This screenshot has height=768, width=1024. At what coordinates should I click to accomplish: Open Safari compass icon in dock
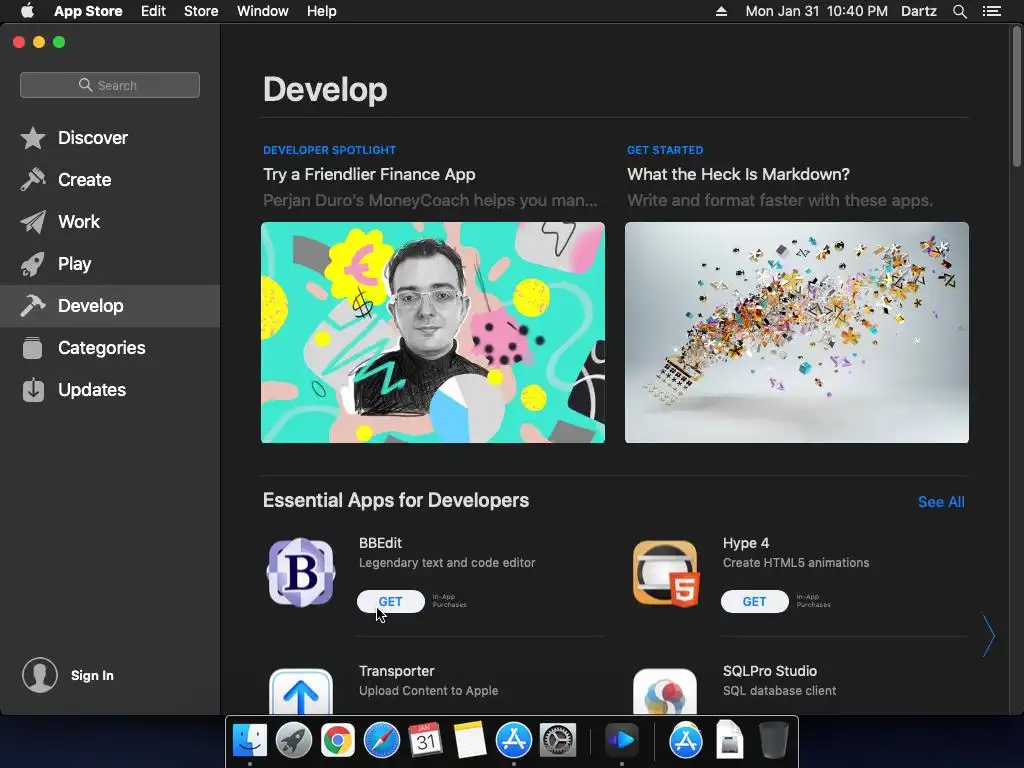coord(381,740)
